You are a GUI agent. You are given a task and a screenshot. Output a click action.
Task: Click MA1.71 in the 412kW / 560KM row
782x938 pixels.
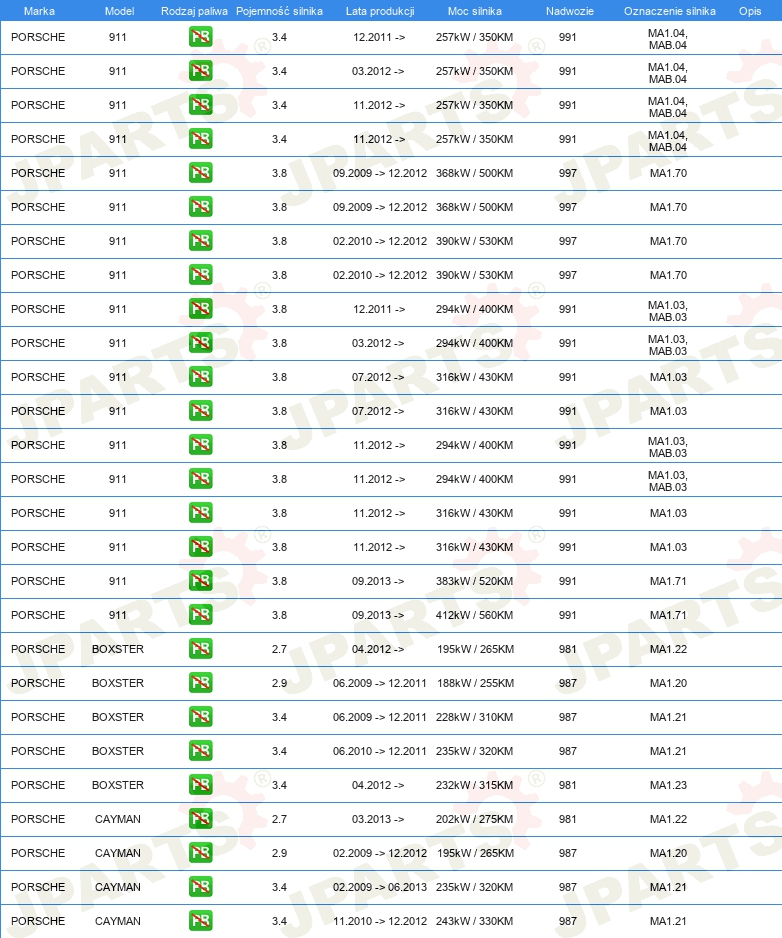[668, 616]
